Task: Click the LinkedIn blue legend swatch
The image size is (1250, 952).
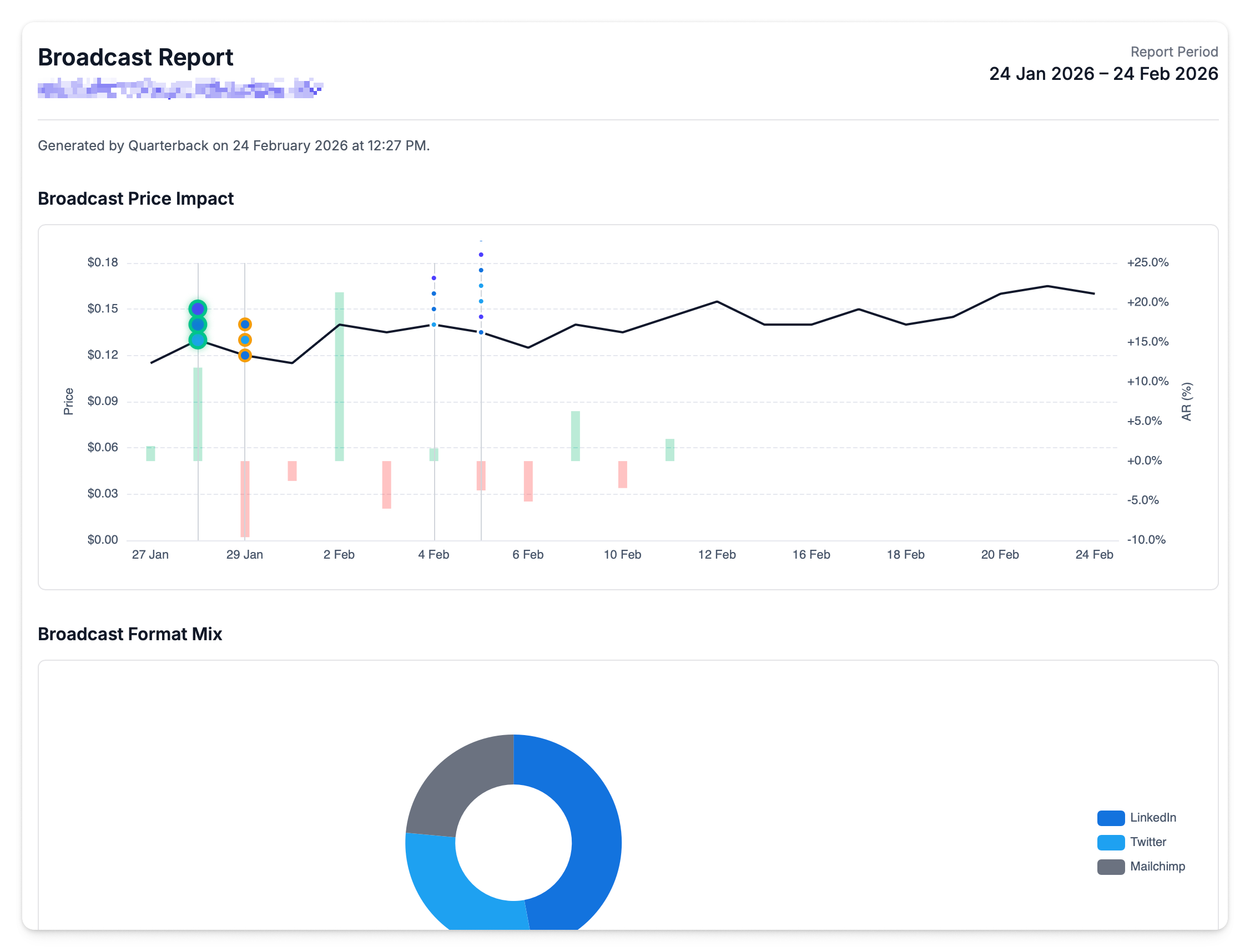Action: (1110, 818)
